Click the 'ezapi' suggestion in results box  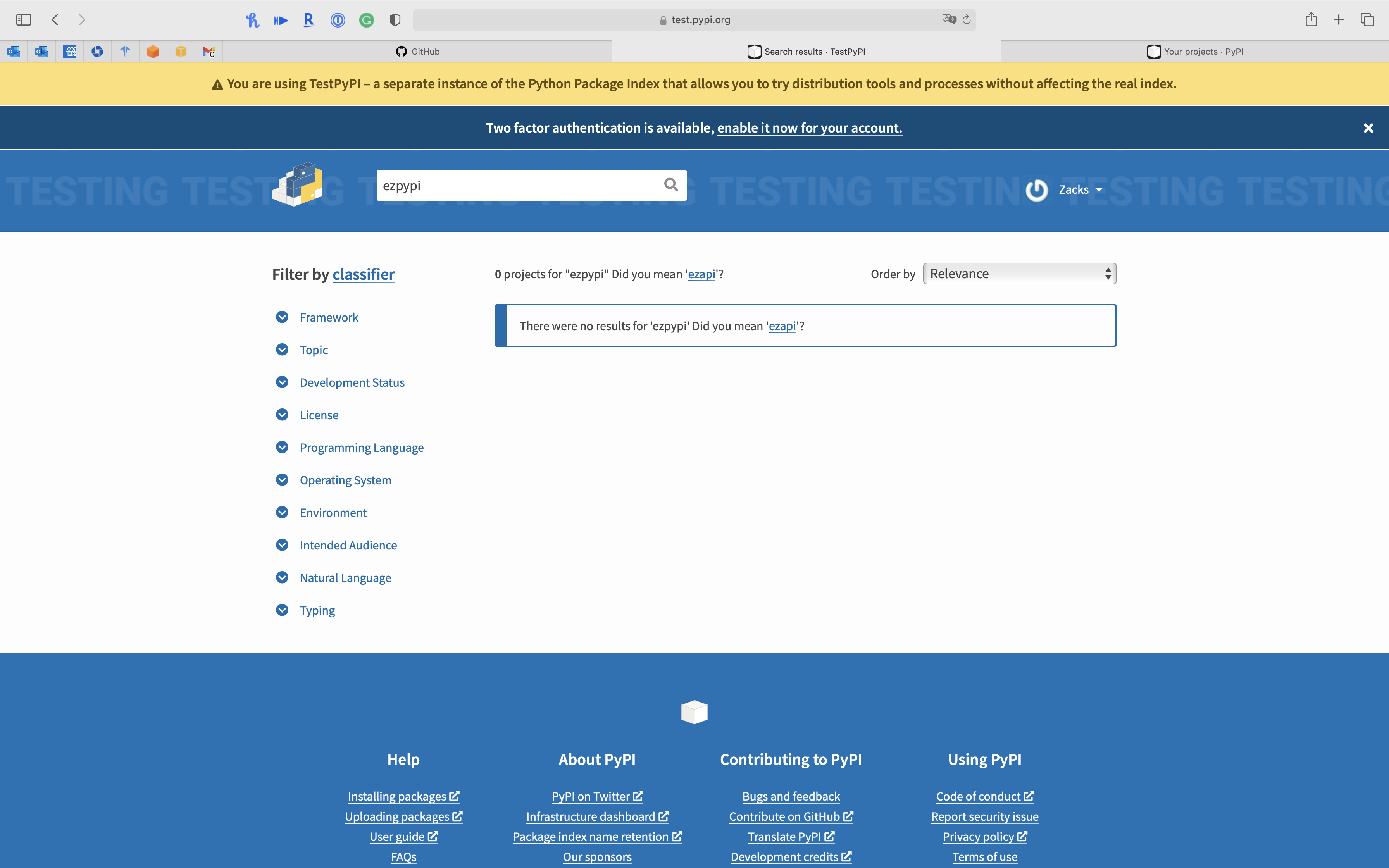click(x=782, y=326)
